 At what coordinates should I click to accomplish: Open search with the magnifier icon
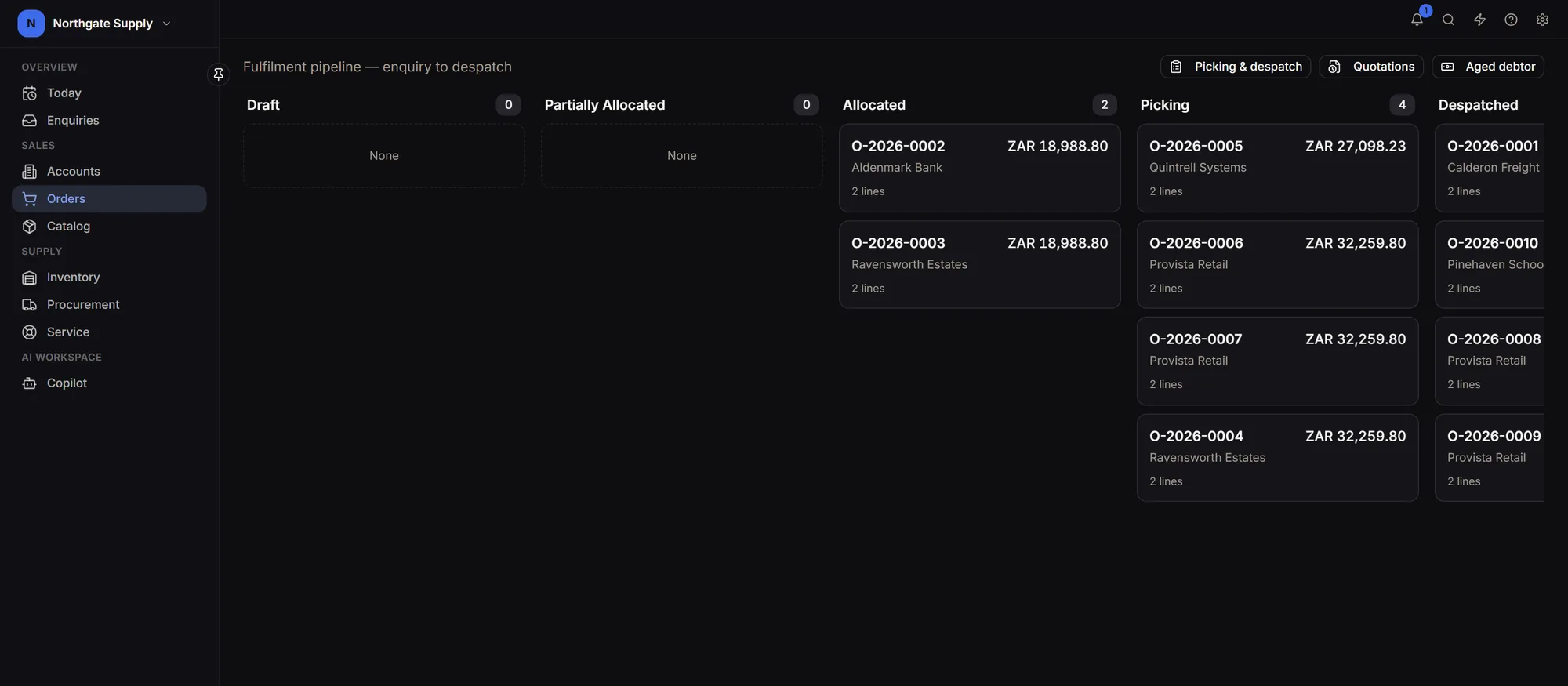pos(1448,20)
